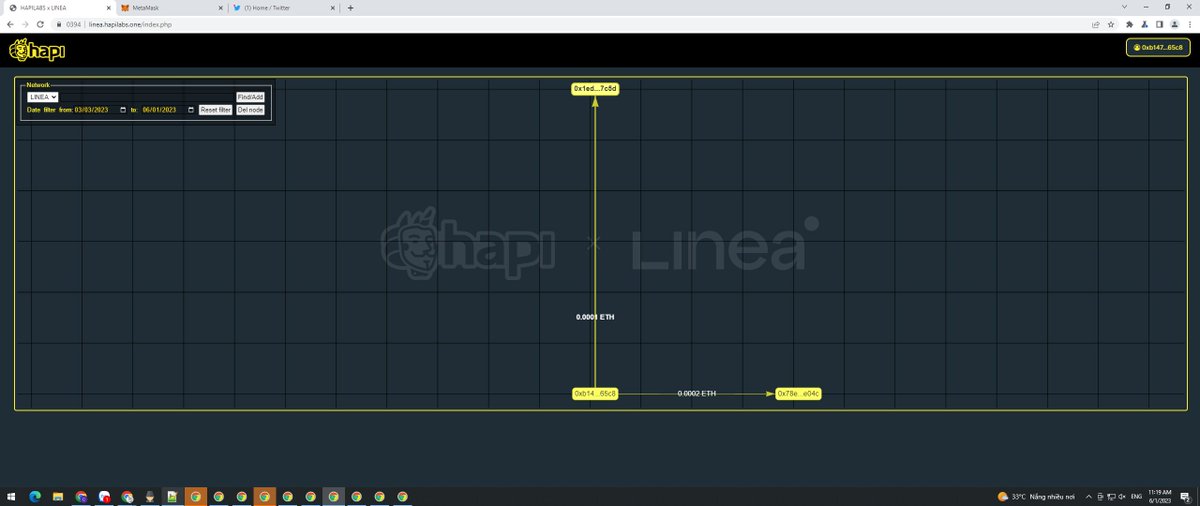Open the volume icon in system tray
This screenshot has width=1200, height=506.
(x=1121, y=496)
